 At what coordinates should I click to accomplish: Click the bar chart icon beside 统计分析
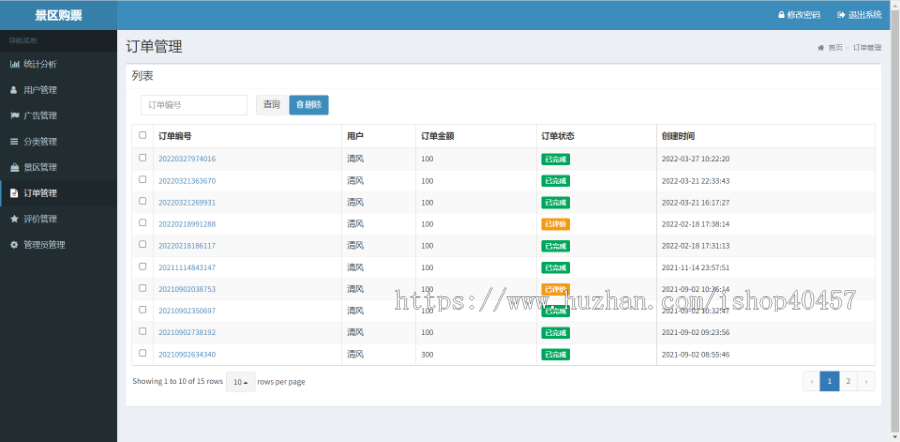14,64
